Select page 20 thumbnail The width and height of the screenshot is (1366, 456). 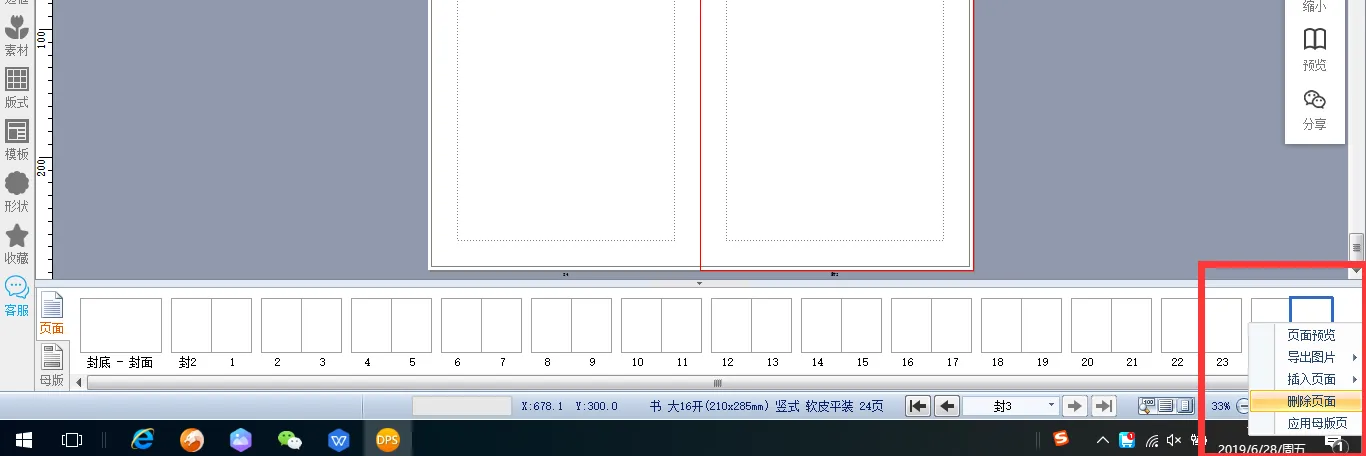point(1091,325)
